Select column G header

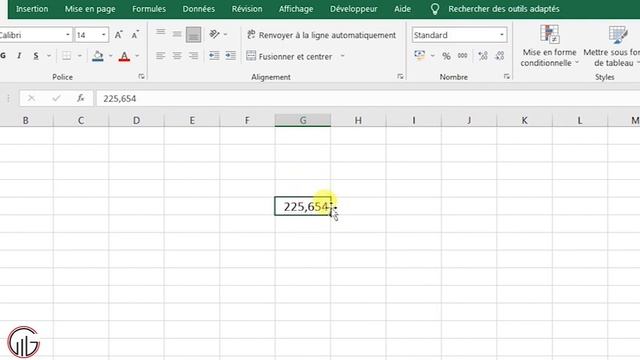point(303,120)
